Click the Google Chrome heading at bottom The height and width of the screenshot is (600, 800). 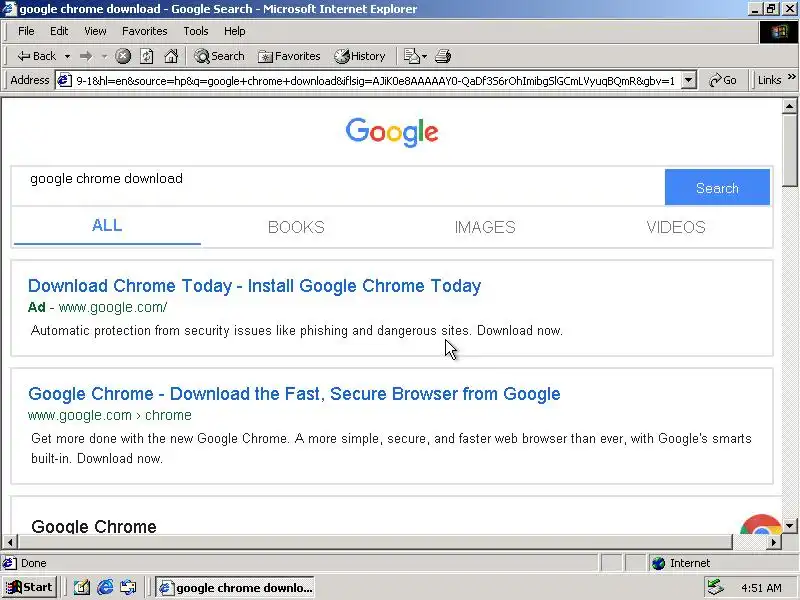94,526
